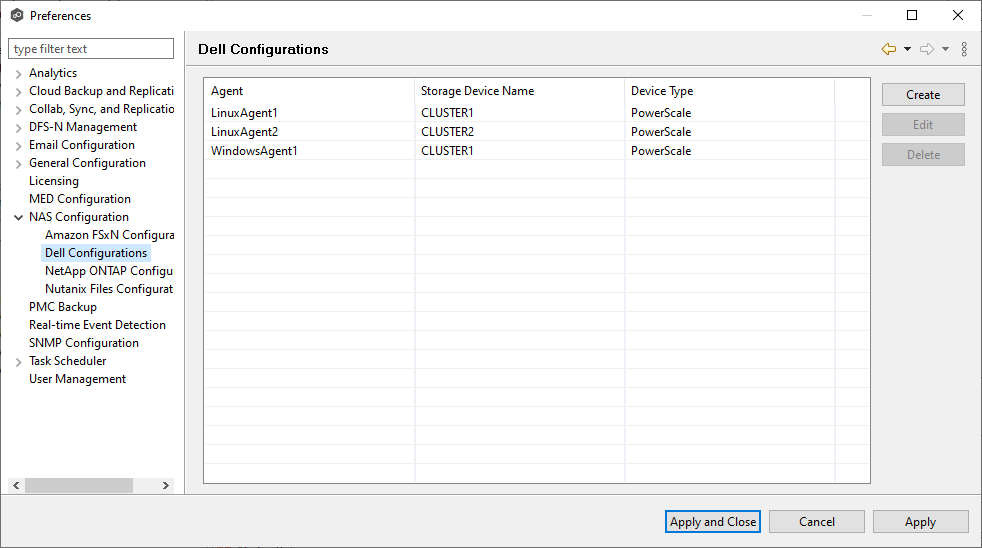Expand the Task Scheduler tree node

19,361
